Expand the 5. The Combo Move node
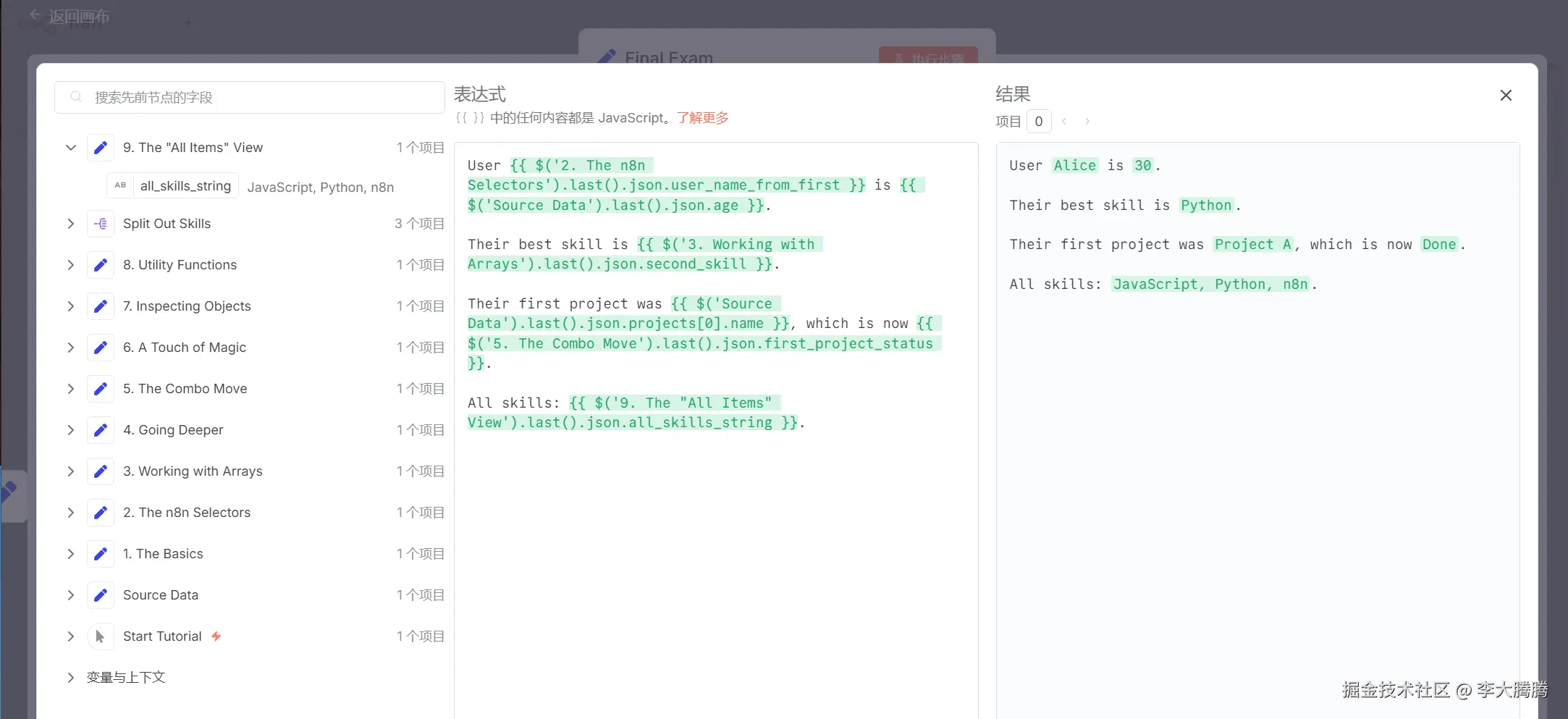This screenshot has height=719, width=1568. point(71,389)
